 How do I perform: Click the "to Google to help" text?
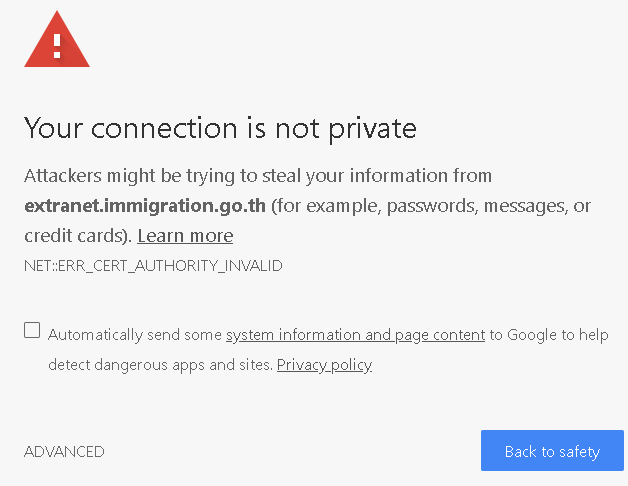coord(548,335)
